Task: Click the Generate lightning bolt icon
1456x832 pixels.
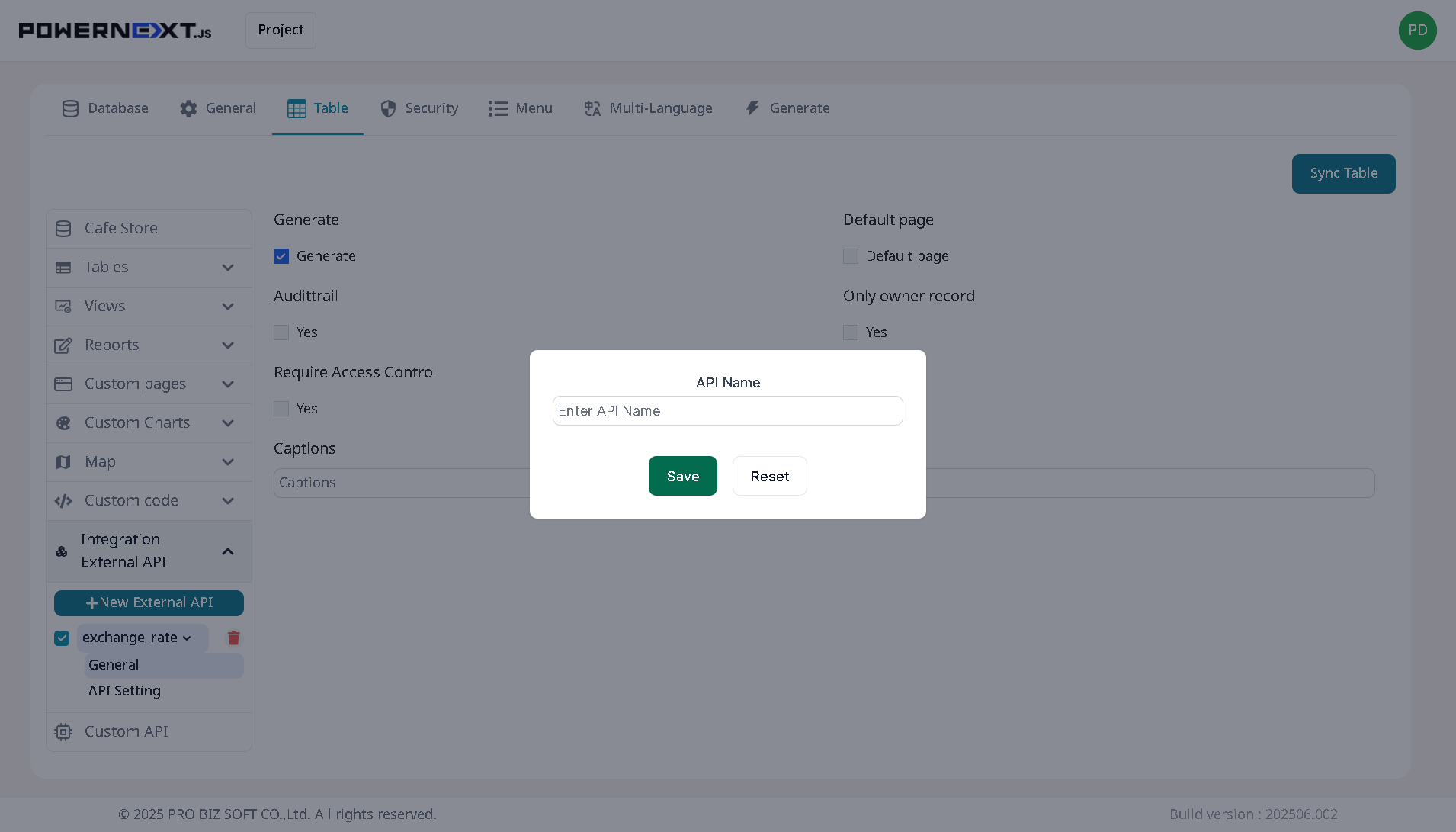Action: (x=752, y=108)
